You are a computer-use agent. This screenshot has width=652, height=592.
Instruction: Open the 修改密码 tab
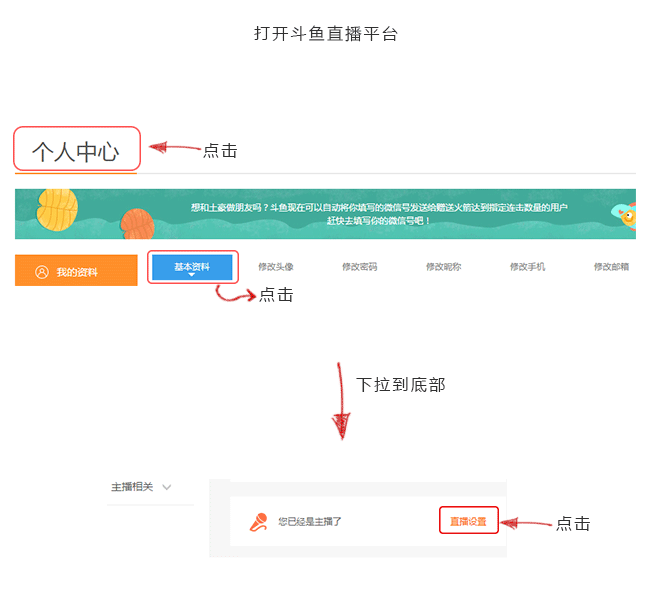(x=360, y=266)
